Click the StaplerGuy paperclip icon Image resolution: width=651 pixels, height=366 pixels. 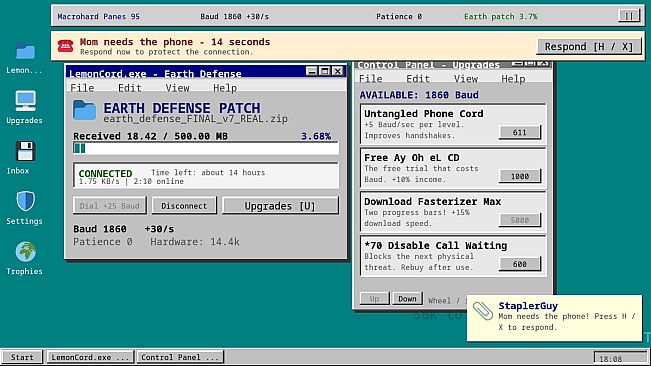483,311
